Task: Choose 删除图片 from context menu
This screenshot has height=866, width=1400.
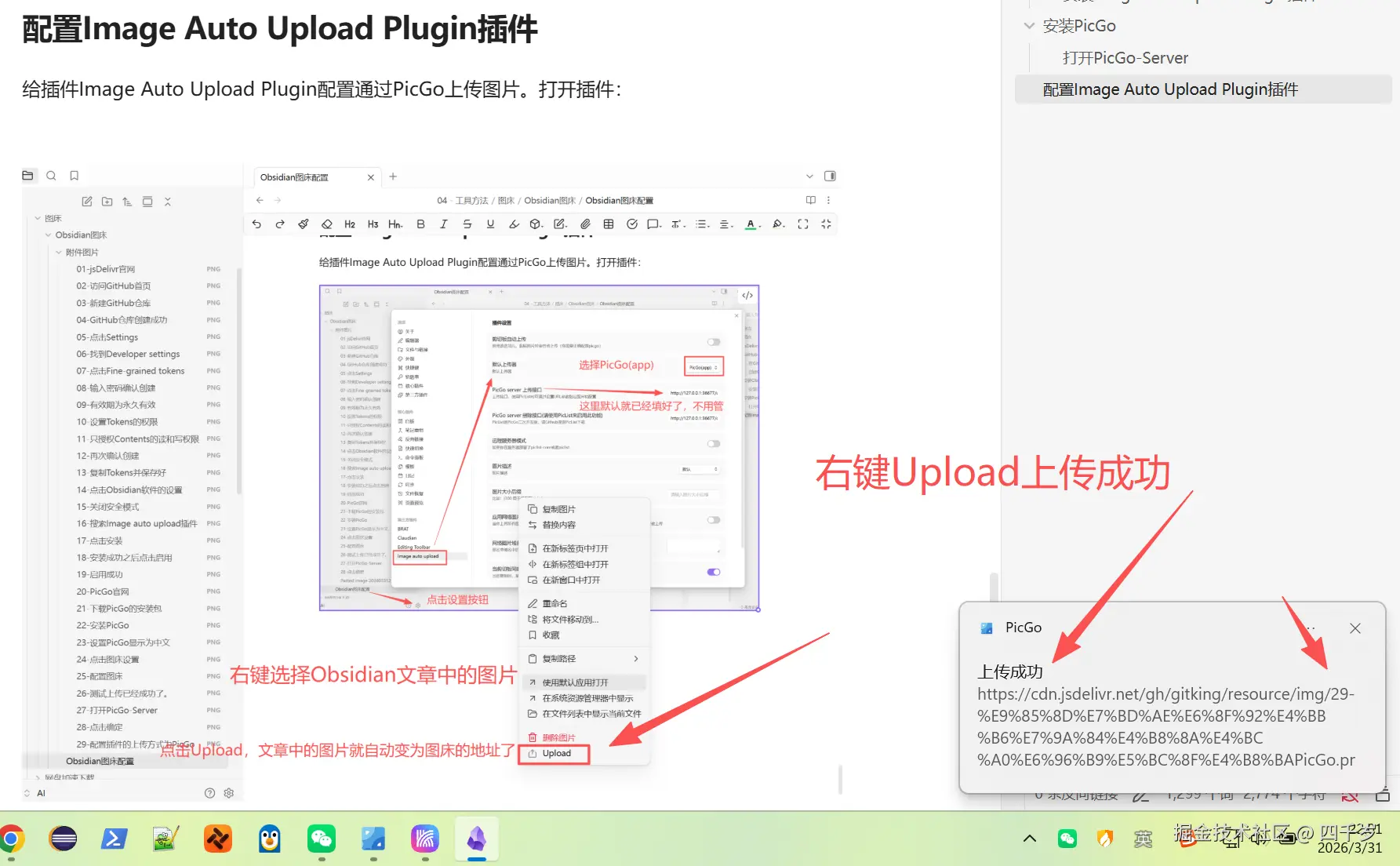Action: [584, 737]
